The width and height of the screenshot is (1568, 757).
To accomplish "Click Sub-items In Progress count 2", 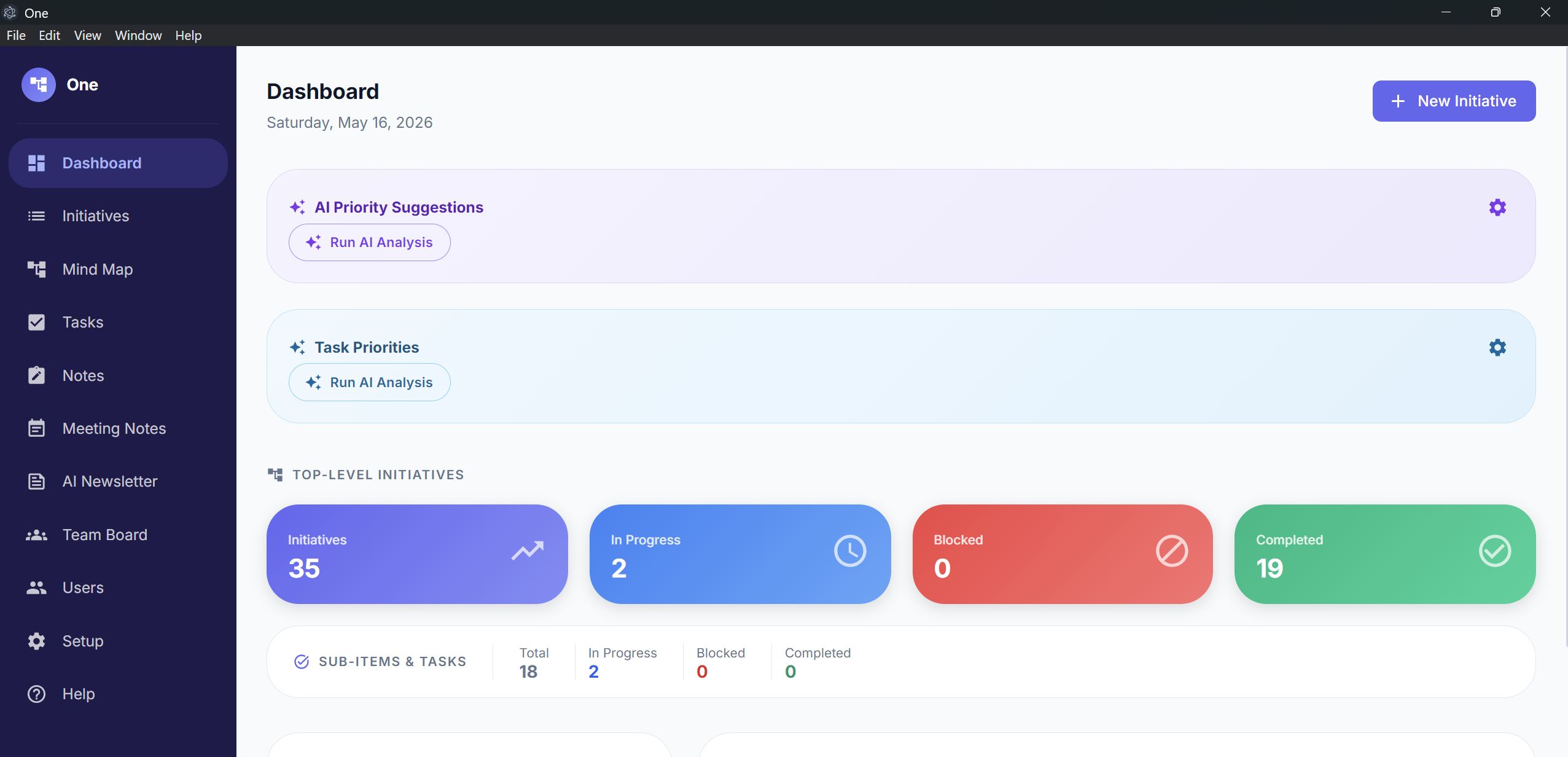I will tap(593, 672).
